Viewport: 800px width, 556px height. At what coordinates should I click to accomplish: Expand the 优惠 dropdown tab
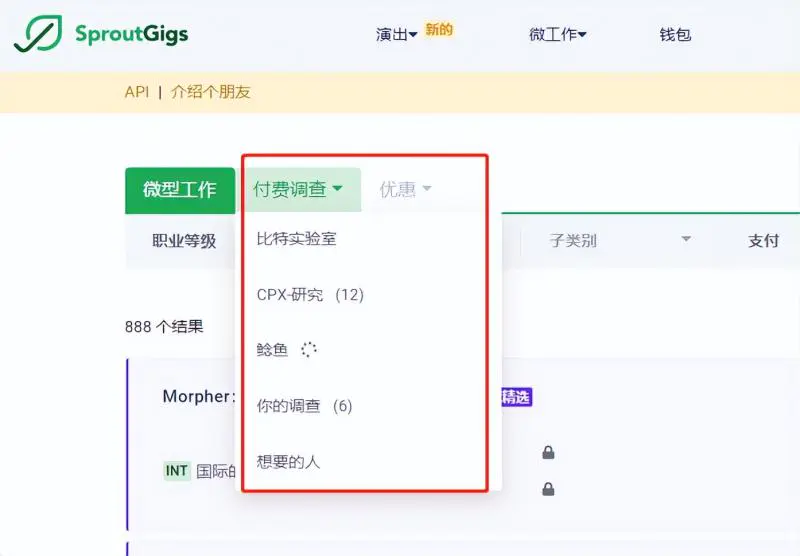pos(405,189)
